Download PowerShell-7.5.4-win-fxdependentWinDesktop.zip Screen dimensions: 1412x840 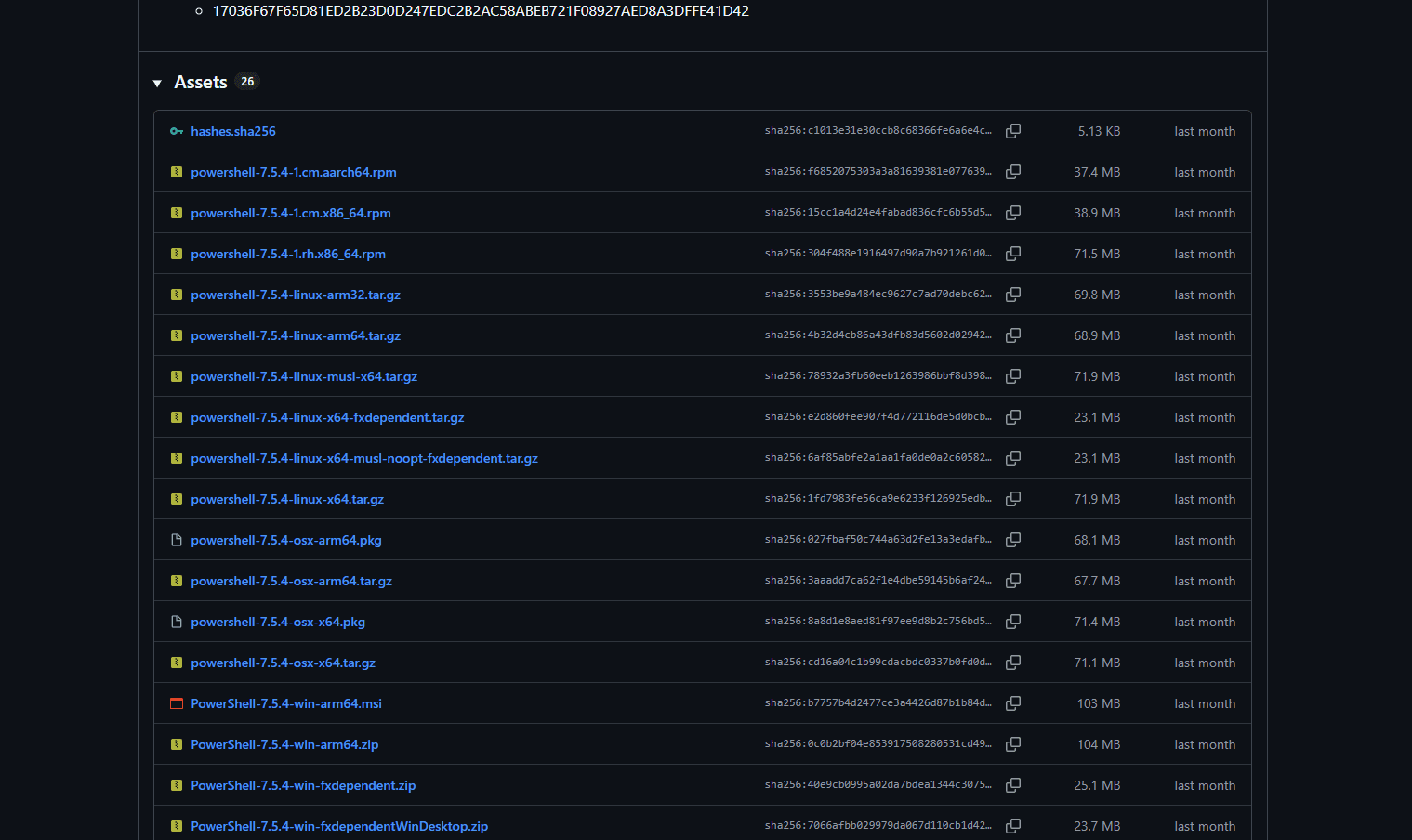[x=339, y=826]
